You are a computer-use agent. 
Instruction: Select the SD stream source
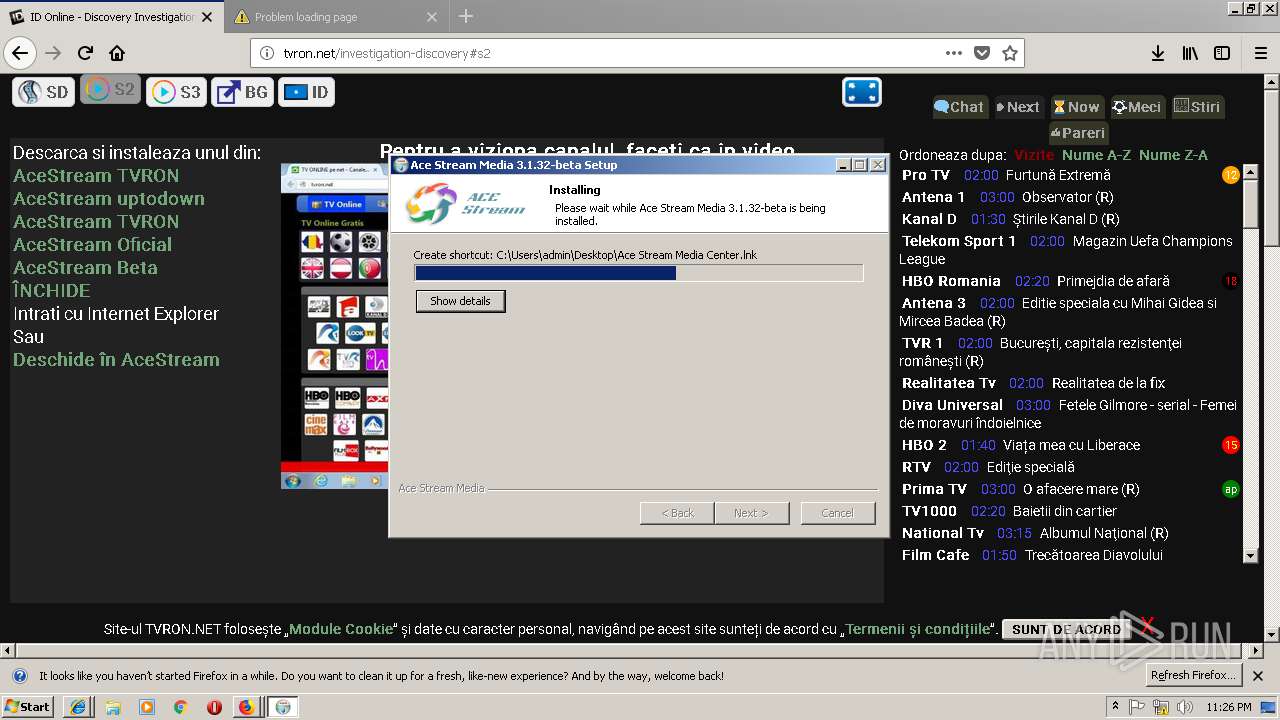coord(43,92)
